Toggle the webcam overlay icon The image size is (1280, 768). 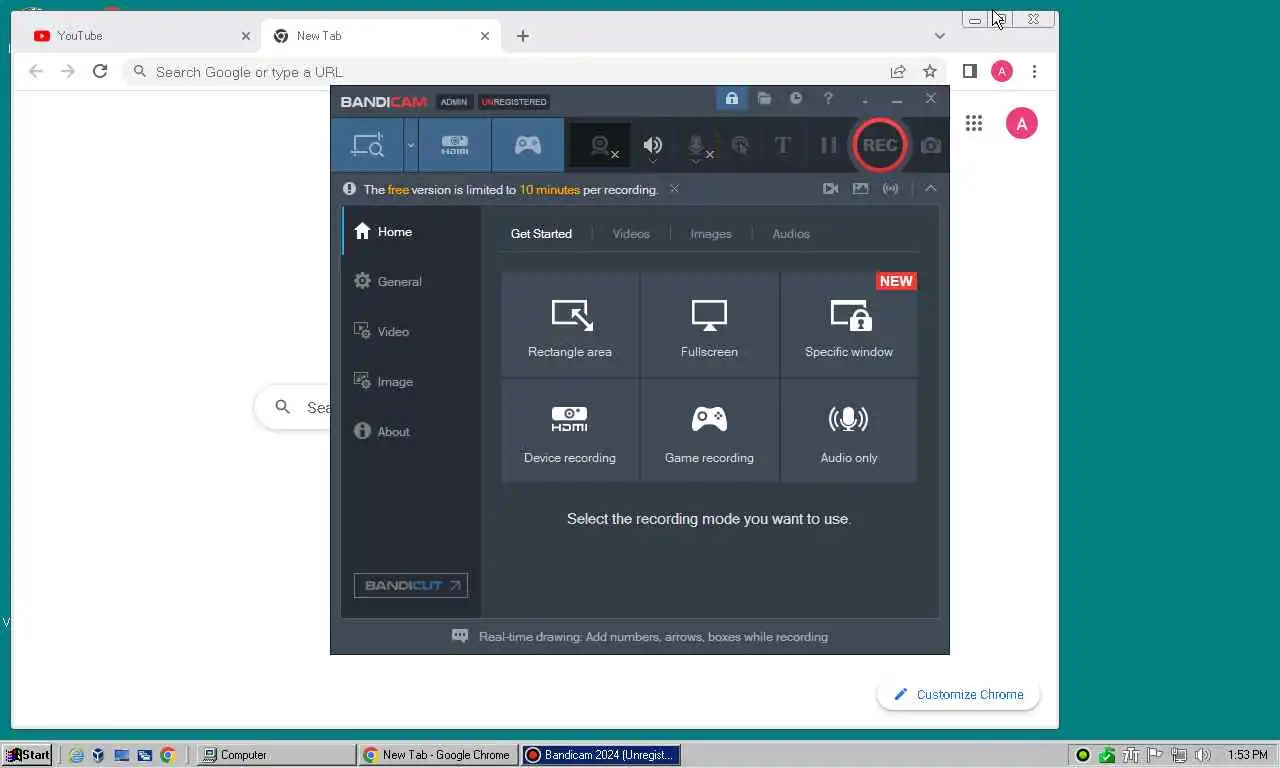point(600,146)
